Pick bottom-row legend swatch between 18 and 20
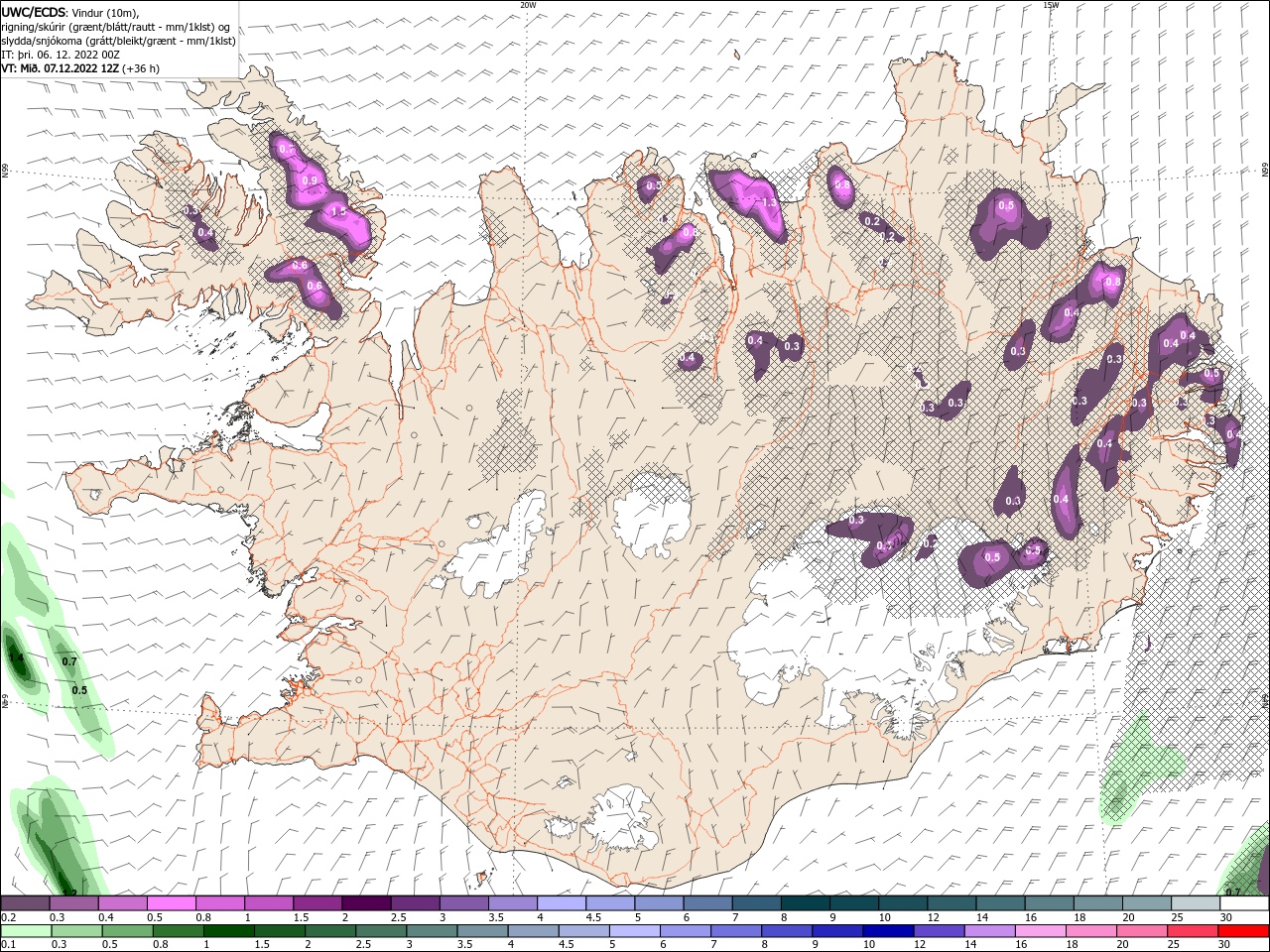The width and height of the screenshot is (1270, 952). pyautogui.click(x=1089, y=931)
